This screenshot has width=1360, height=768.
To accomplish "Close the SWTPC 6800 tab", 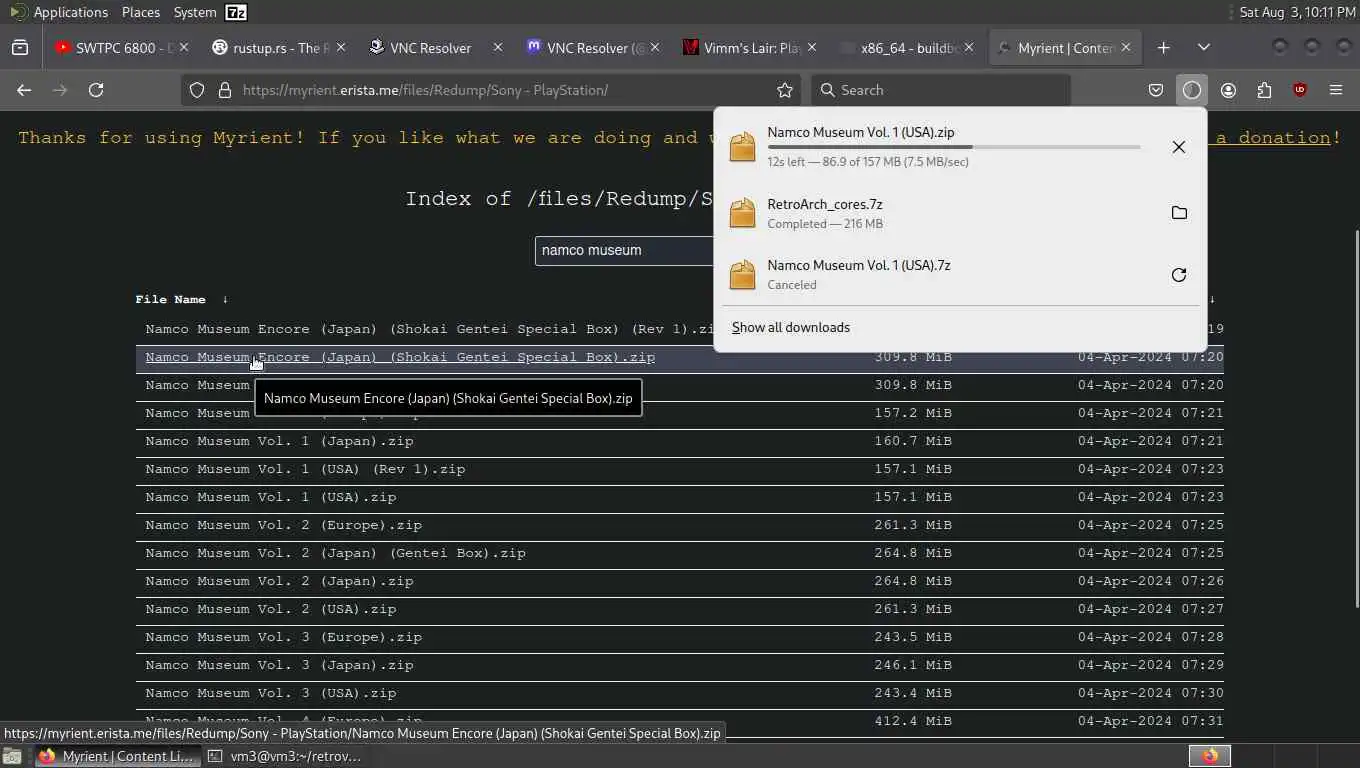I will pyautogui.click(x=184, y=47).
